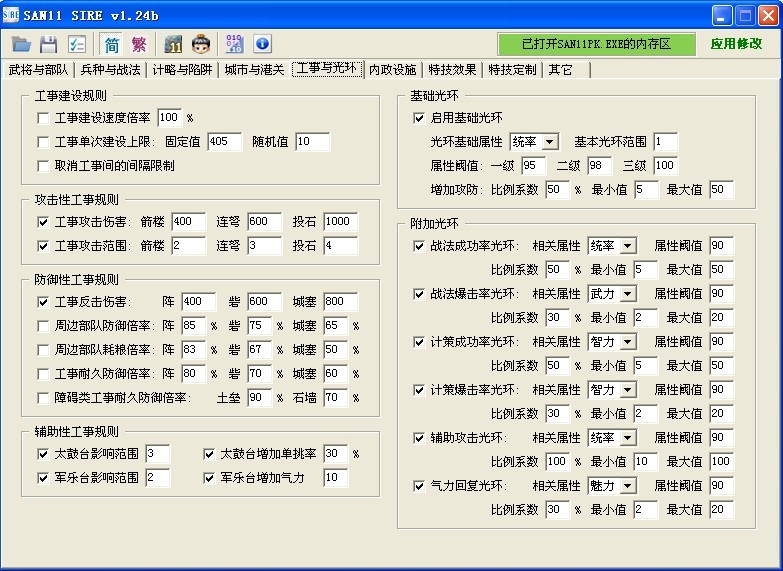Switch to Simplified Chinese (简) icon

(112, 44)
